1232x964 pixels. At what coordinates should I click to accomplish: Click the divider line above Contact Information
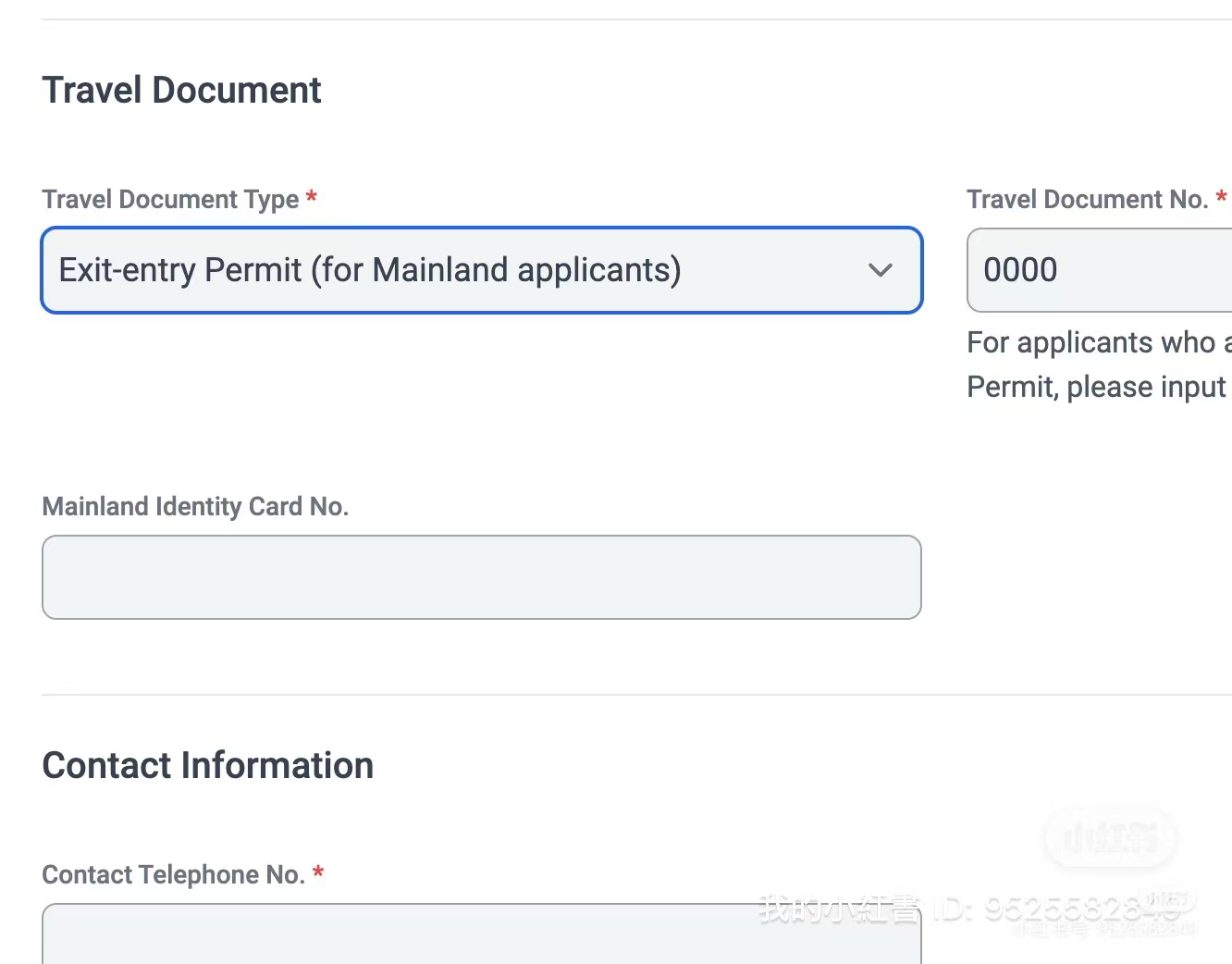point(636,695)
